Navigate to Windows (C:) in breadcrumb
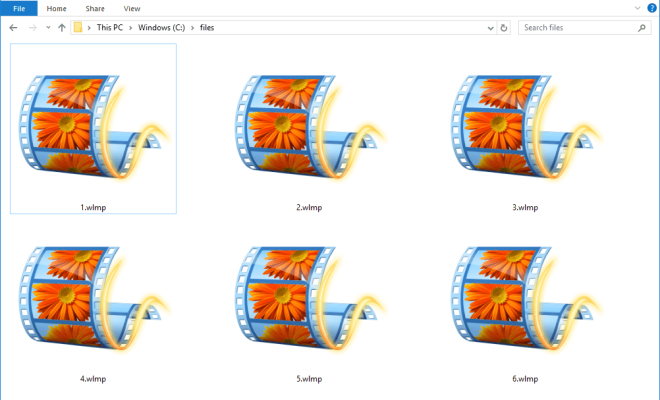Screen dimensions: 660x400 [162, 27]
